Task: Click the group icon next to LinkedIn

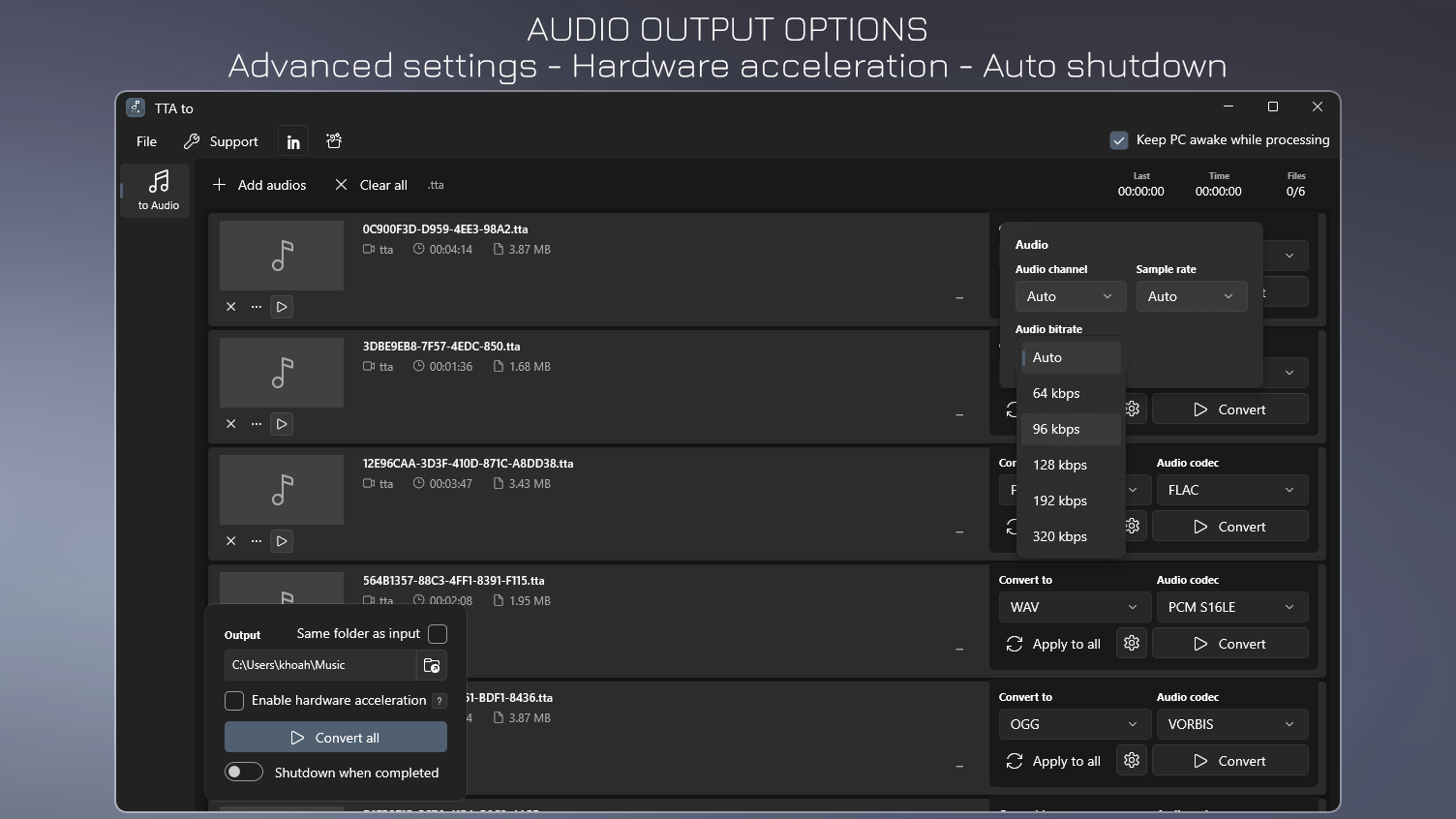Action: tap(334, 141)
